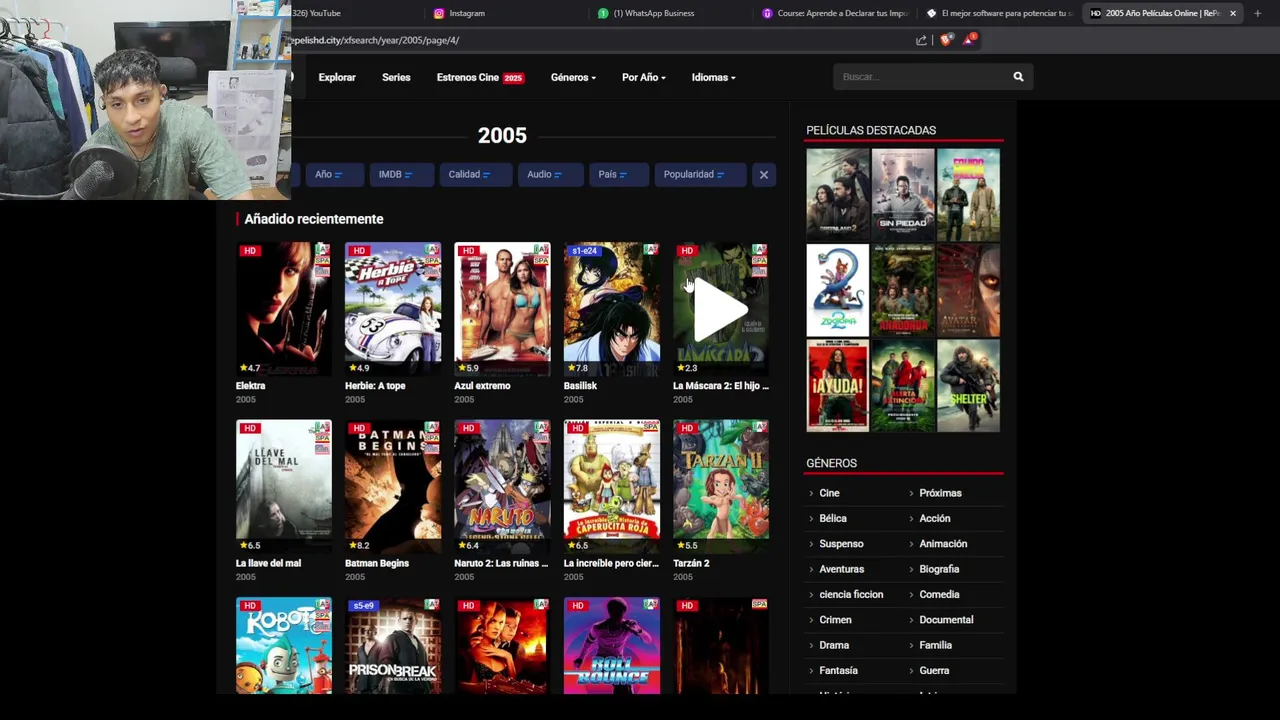Image resolution: width=1280 pixels, height=720 pixels.
Task: Open La llave del mal poster
Action: 284,486
